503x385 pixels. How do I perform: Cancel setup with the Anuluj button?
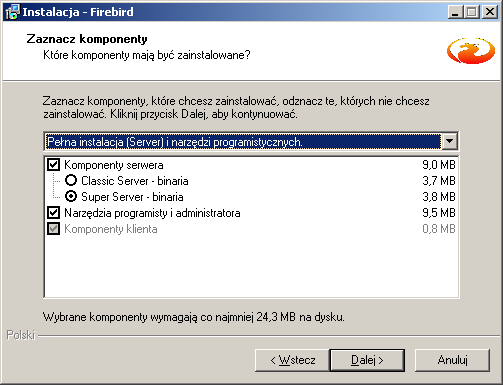point(452,360)
